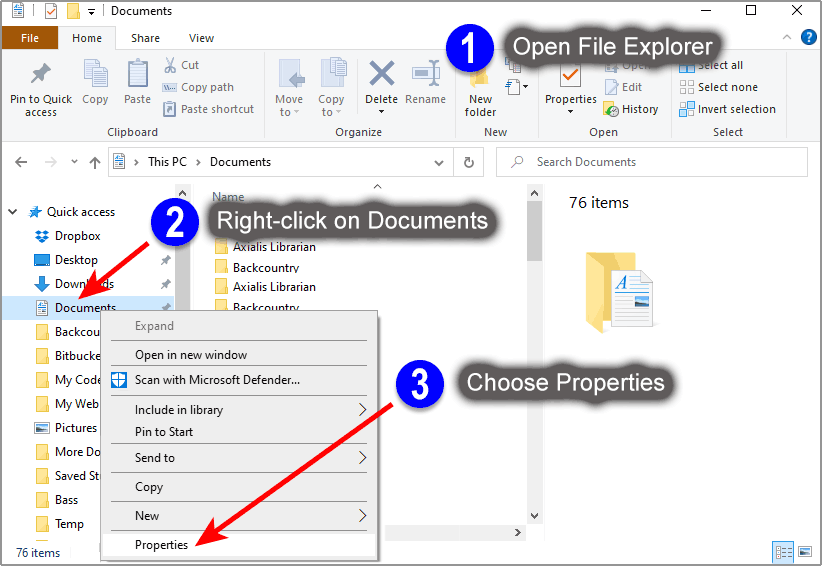Click the Properties checkmark icon in ribbon

point(570,75)
